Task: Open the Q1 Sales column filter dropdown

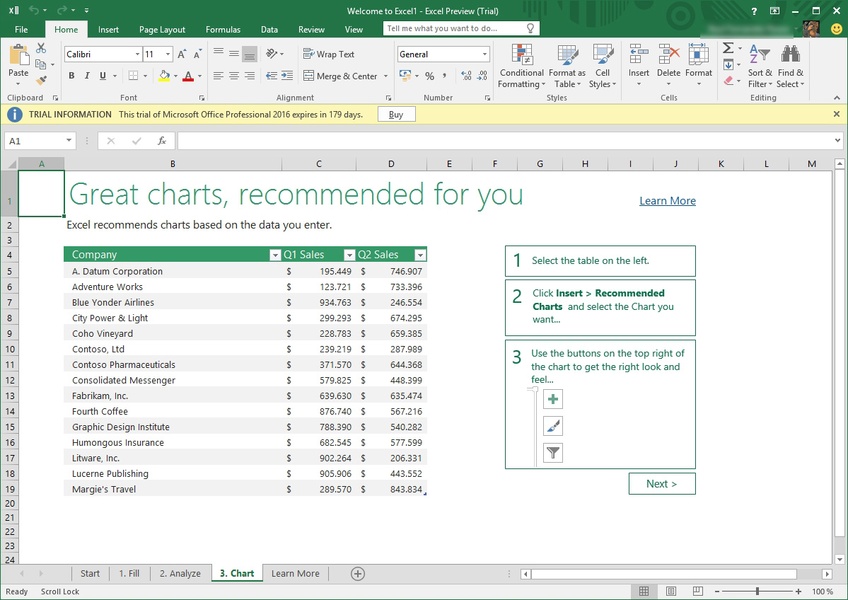Action: click(349, 255)
